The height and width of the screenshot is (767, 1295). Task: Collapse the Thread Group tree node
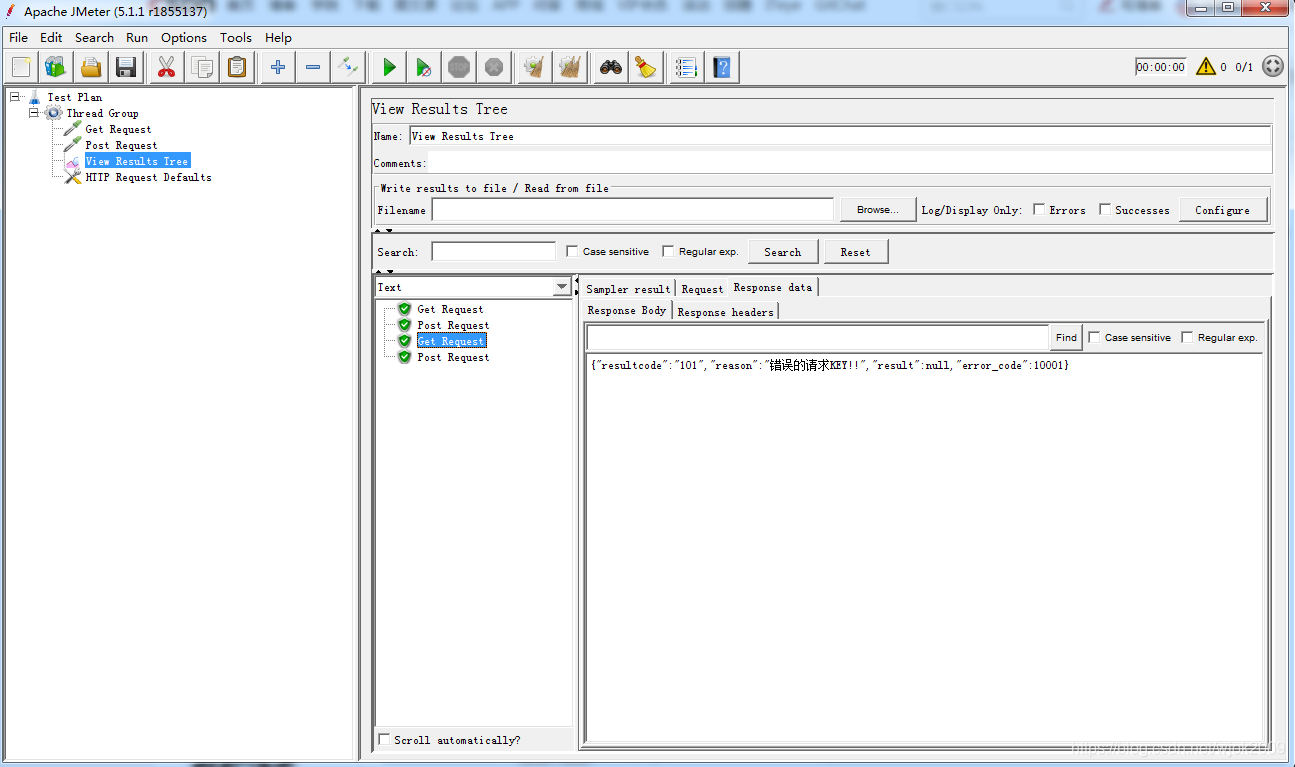coord(34,113)
